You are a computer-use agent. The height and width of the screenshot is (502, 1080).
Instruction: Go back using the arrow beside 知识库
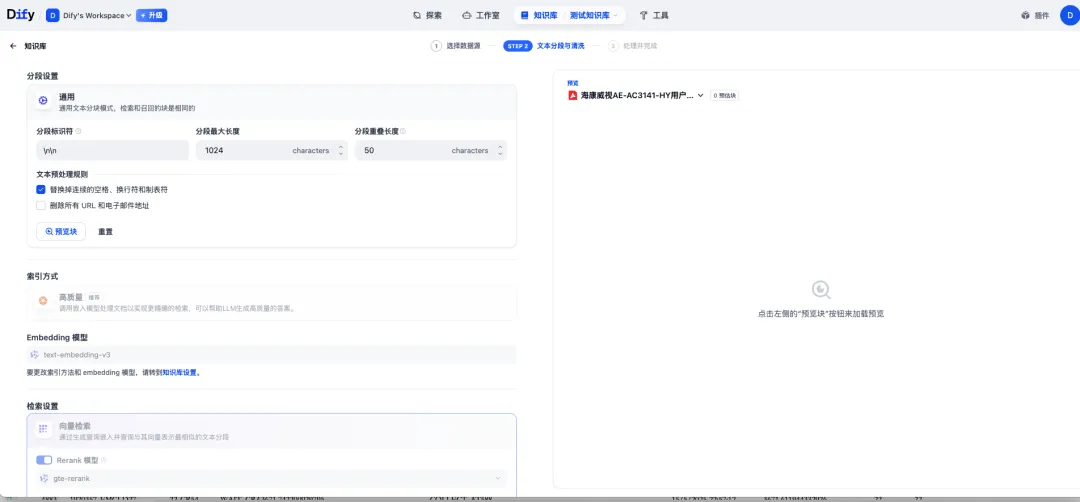click(13, 46)
